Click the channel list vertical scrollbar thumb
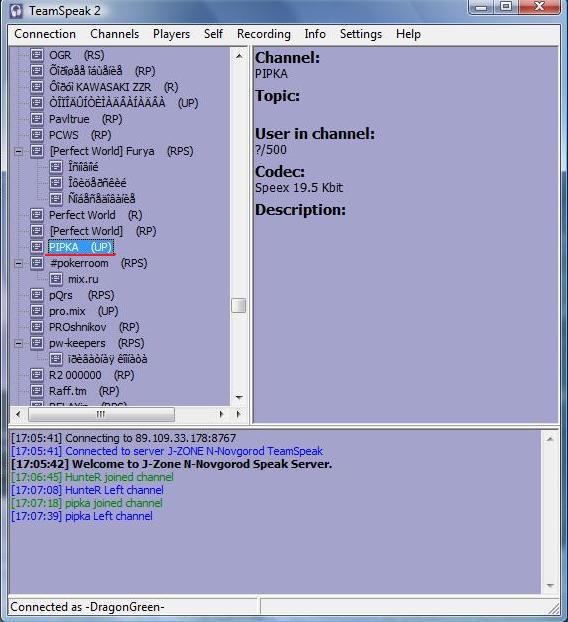The image size is (568, 622). [239, 305]
